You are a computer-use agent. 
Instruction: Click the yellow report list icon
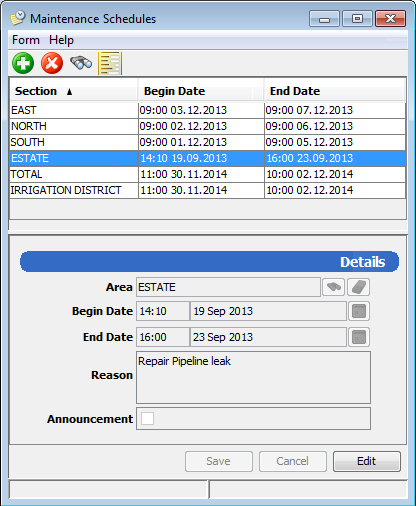coord(110,63)
